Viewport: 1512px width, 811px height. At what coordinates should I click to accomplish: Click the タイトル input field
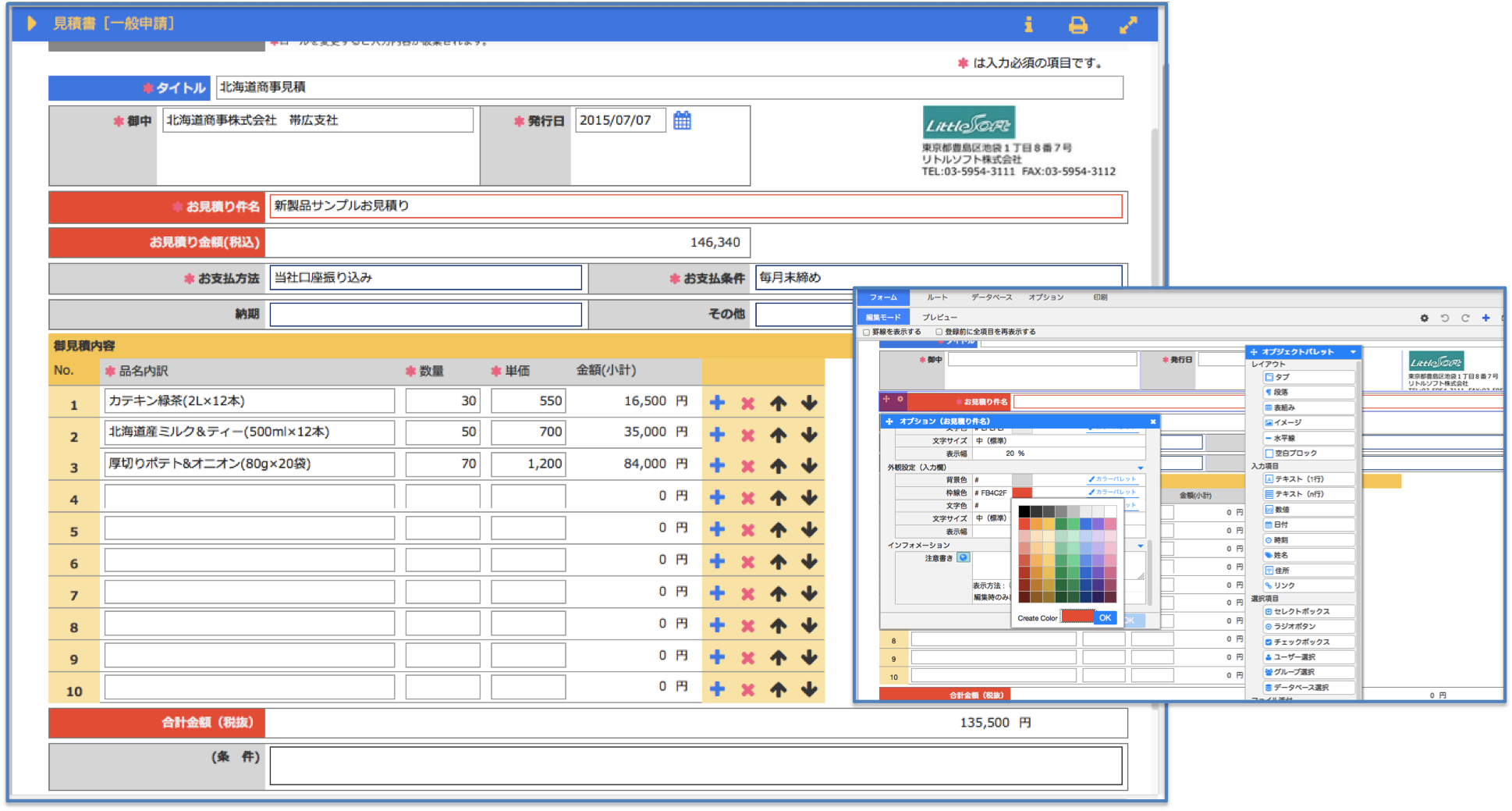point(669,87)
